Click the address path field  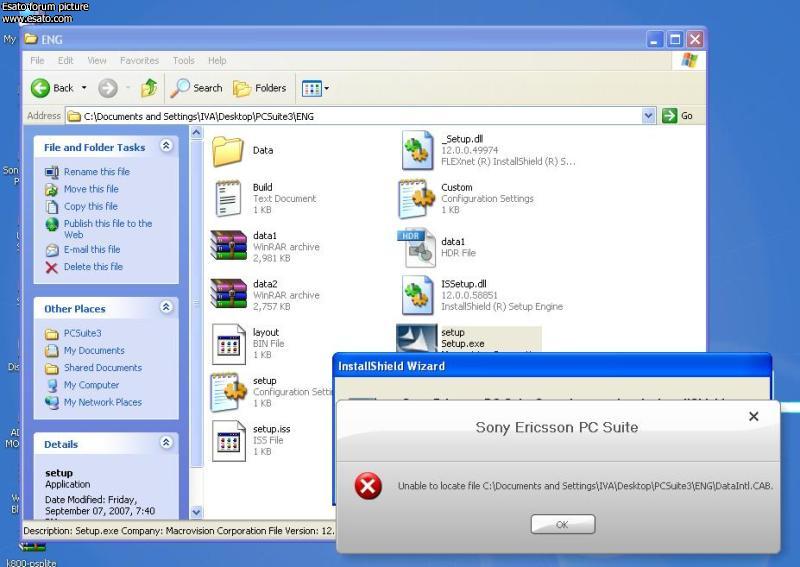point(354,116)
